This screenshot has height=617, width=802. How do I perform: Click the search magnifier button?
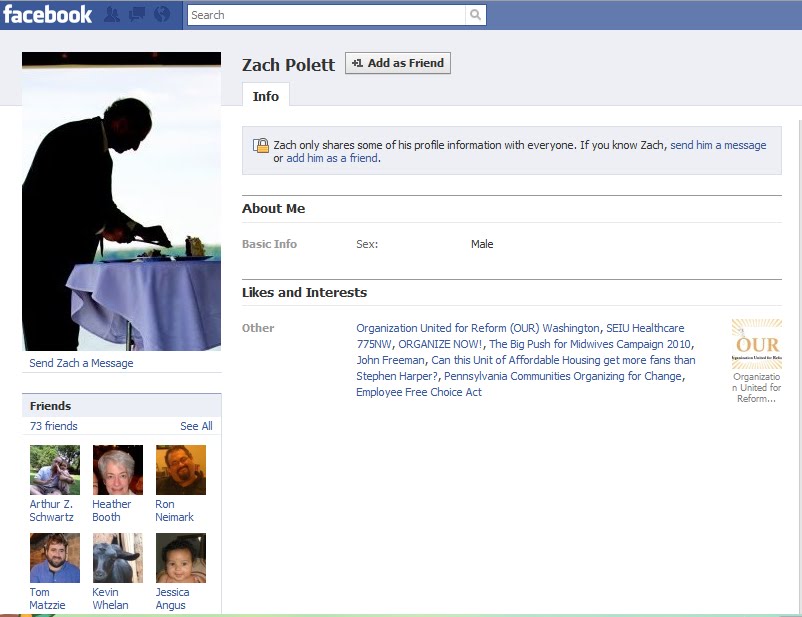tap(475, 15)
